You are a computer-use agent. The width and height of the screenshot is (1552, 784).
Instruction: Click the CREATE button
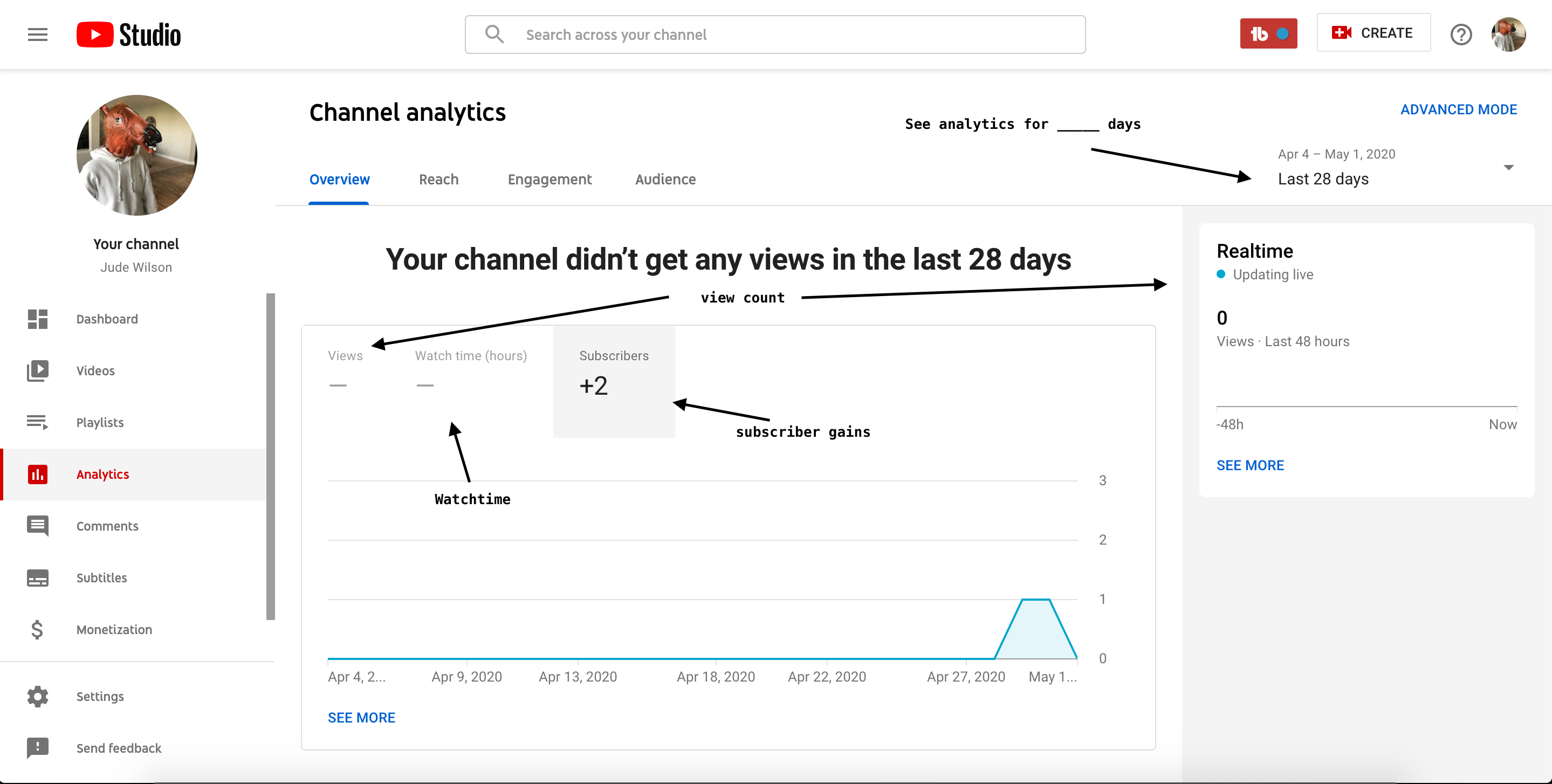point(1373,33)
